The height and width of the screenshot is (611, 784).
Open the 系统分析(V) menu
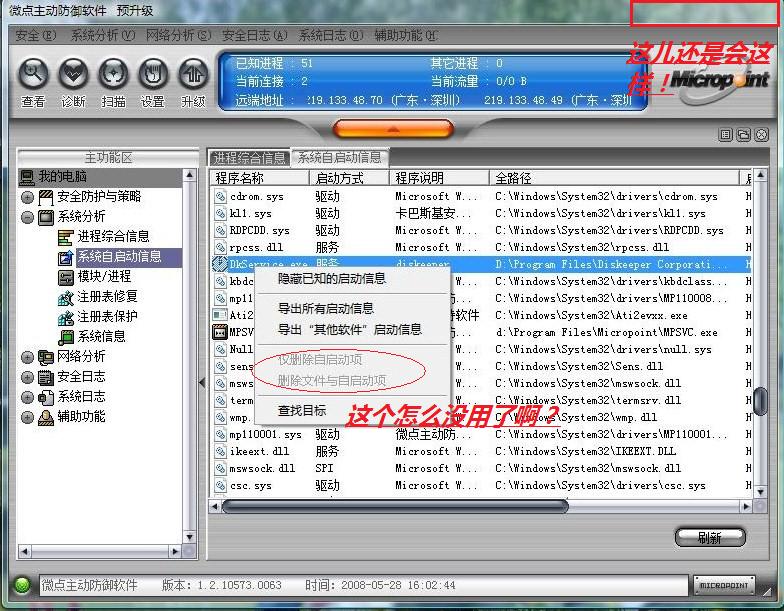pos(102,36)
